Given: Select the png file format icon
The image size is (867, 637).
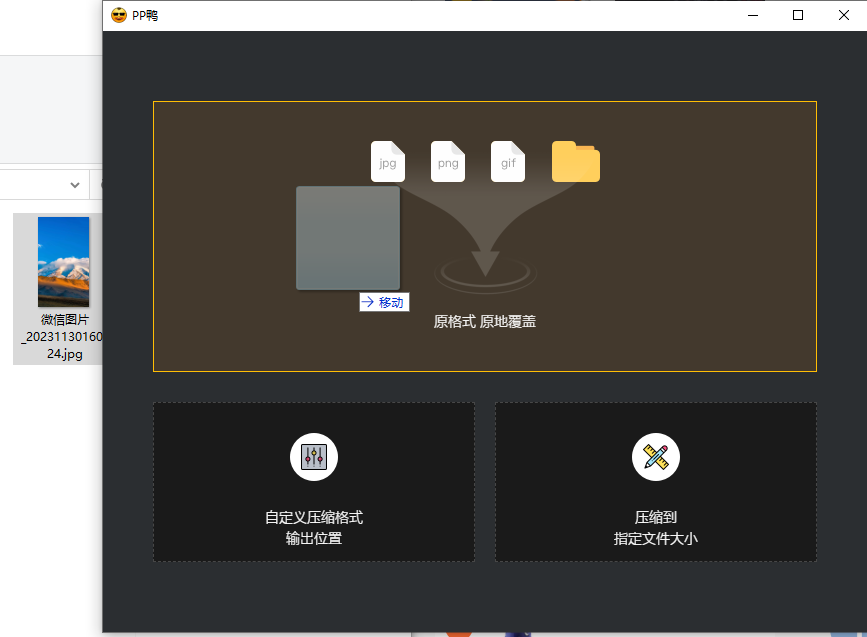Looking at the screenshot, I should [x=447, y=160].
